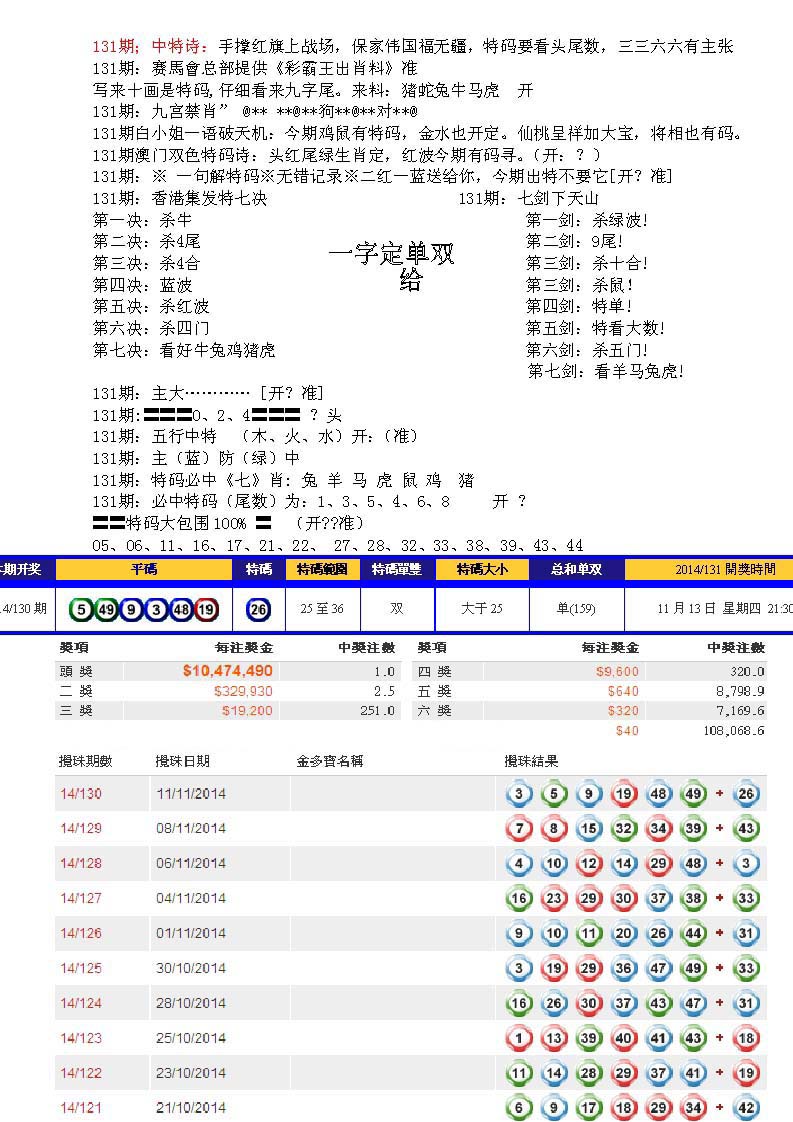Select the 特碼大小 header tab
The height and width of the screenshot is (1122, 793).
[482, 570]
